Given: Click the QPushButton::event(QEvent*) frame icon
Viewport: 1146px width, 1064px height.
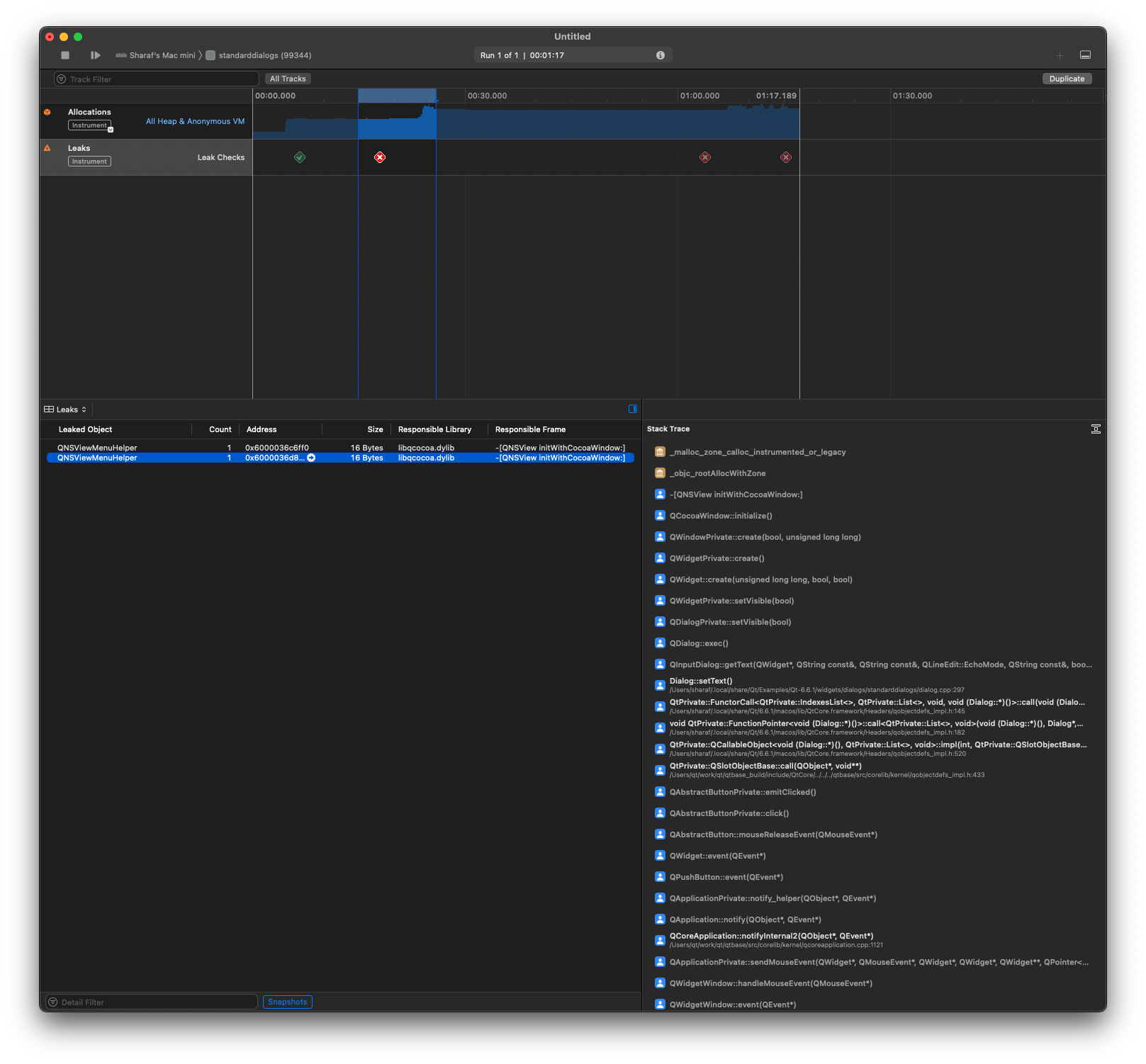Looking at the screenshot, I should click(660, 877).
